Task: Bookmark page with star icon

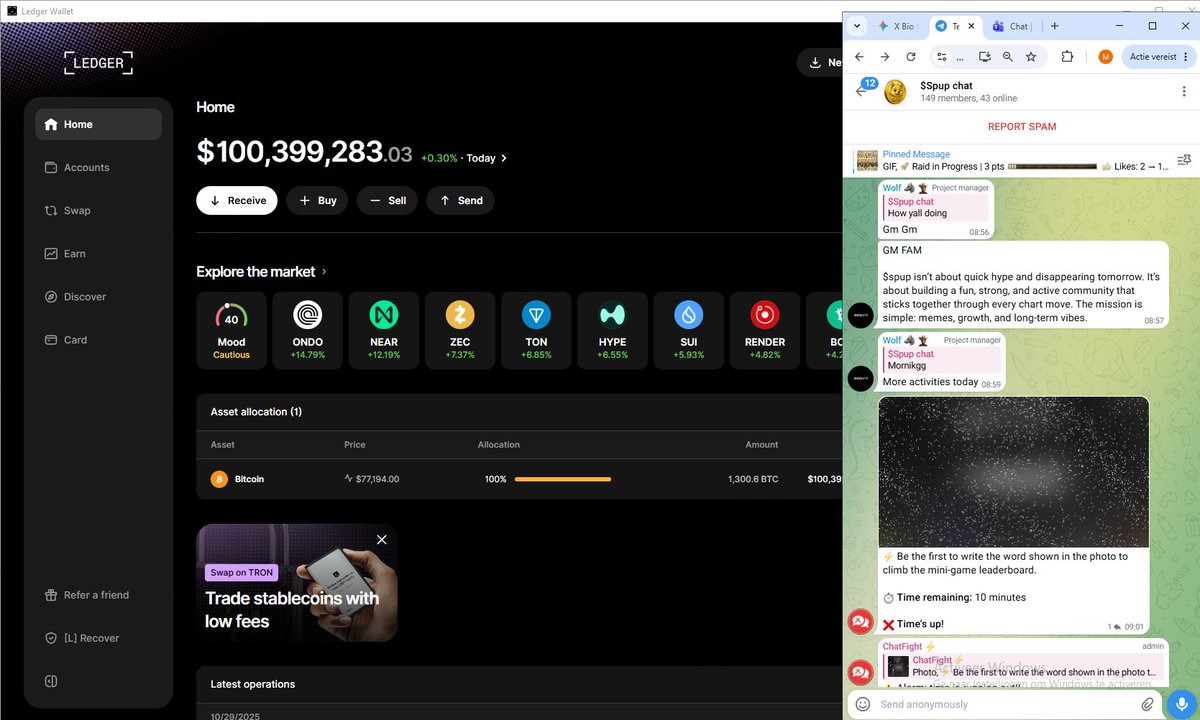Action: pos(1031,57)
